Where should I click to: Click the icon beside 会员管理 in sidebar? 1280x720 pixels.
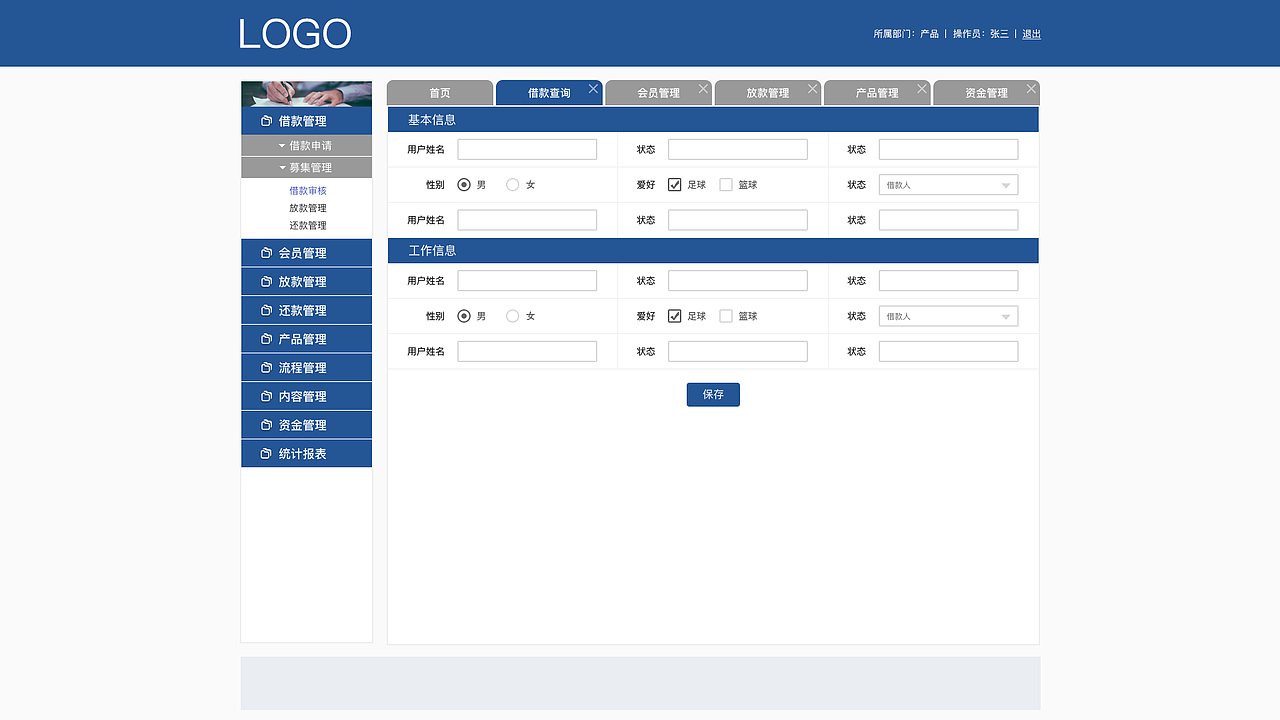click(x=266, y=253)
